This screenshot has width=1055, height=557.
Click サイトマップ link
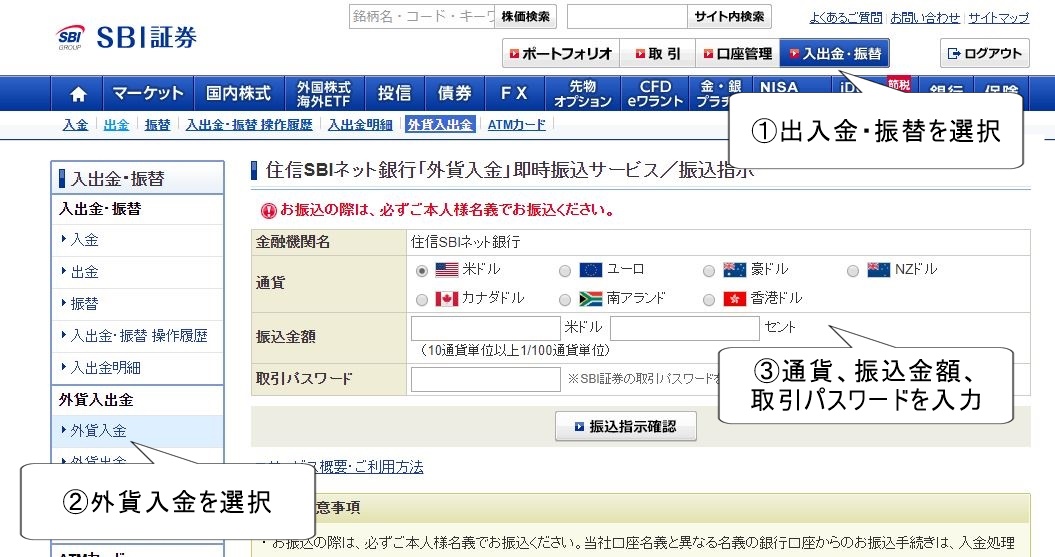coord(998,18)
